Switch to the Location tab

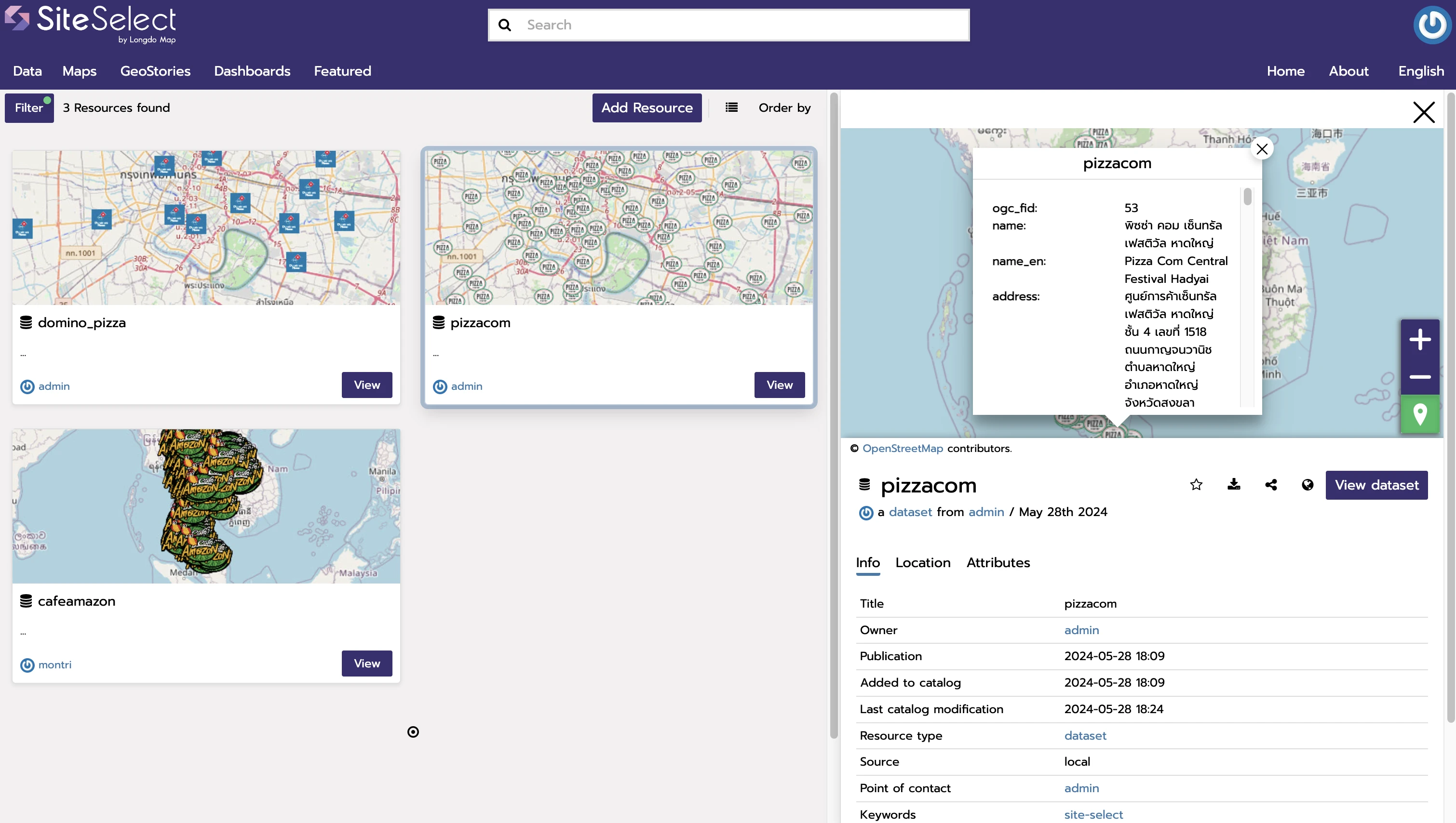pyautogui.click(x=923, y=562)
